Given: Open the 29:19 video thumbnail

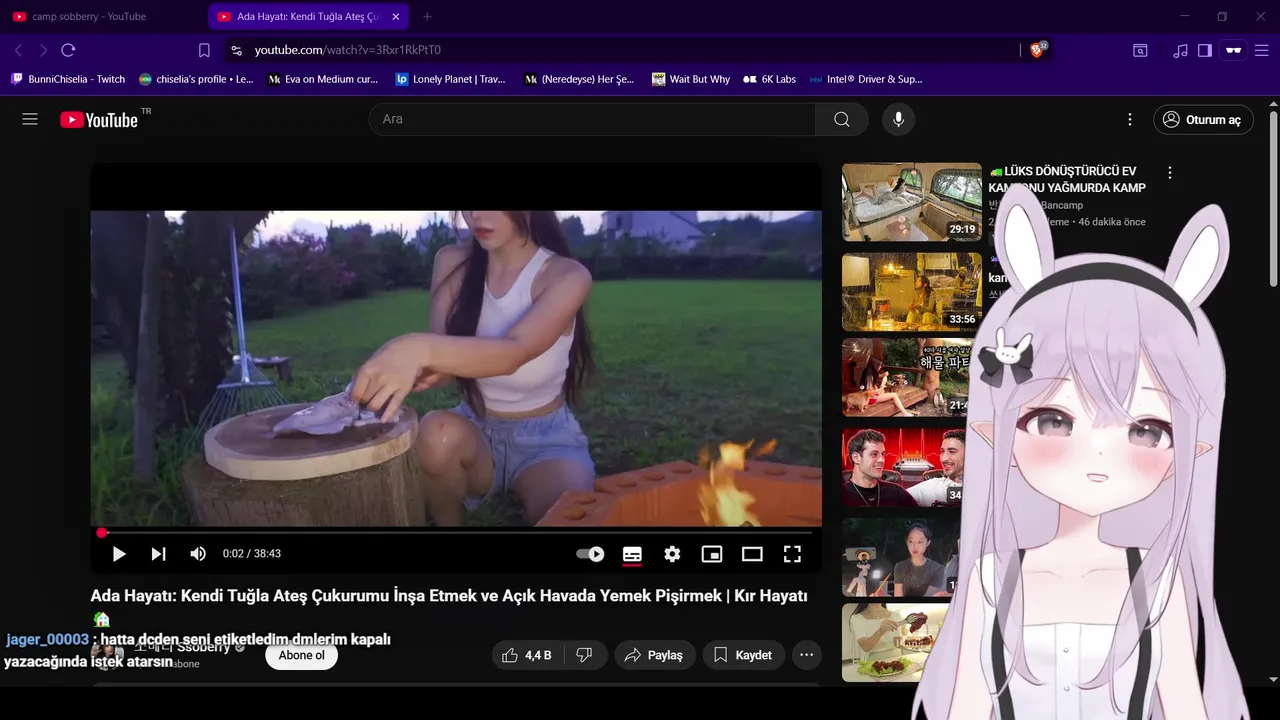Looking at the screenshot, I should point(912,202).
